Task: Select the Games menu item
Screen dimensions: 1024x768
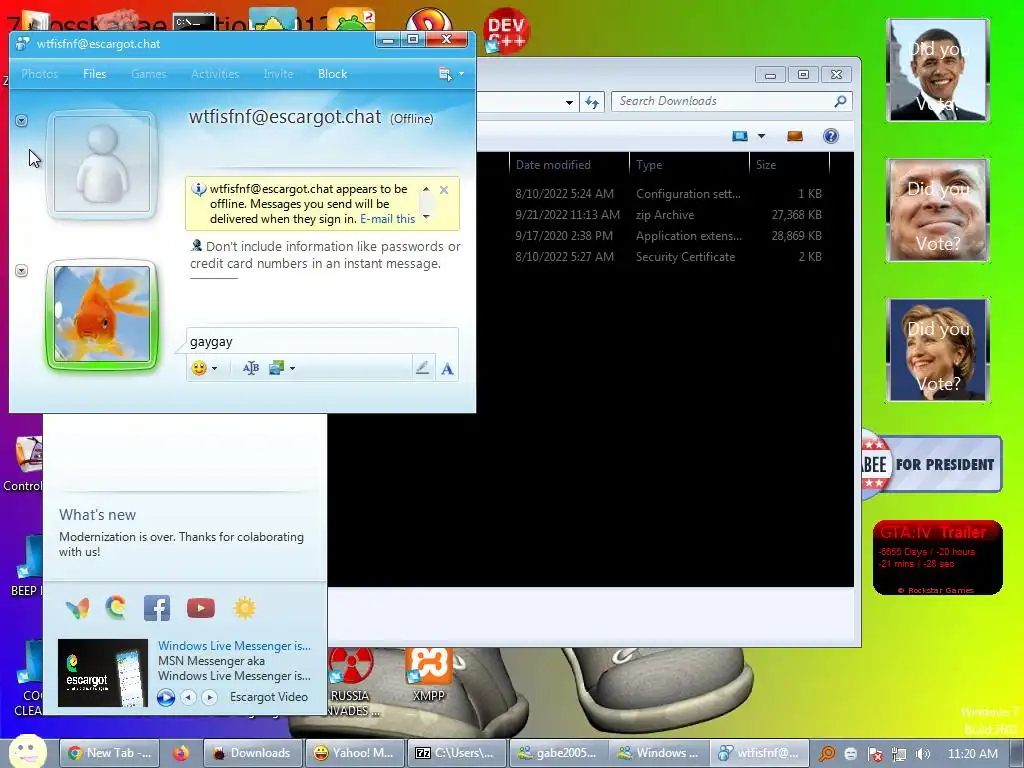Action: (x=148, y=74)
